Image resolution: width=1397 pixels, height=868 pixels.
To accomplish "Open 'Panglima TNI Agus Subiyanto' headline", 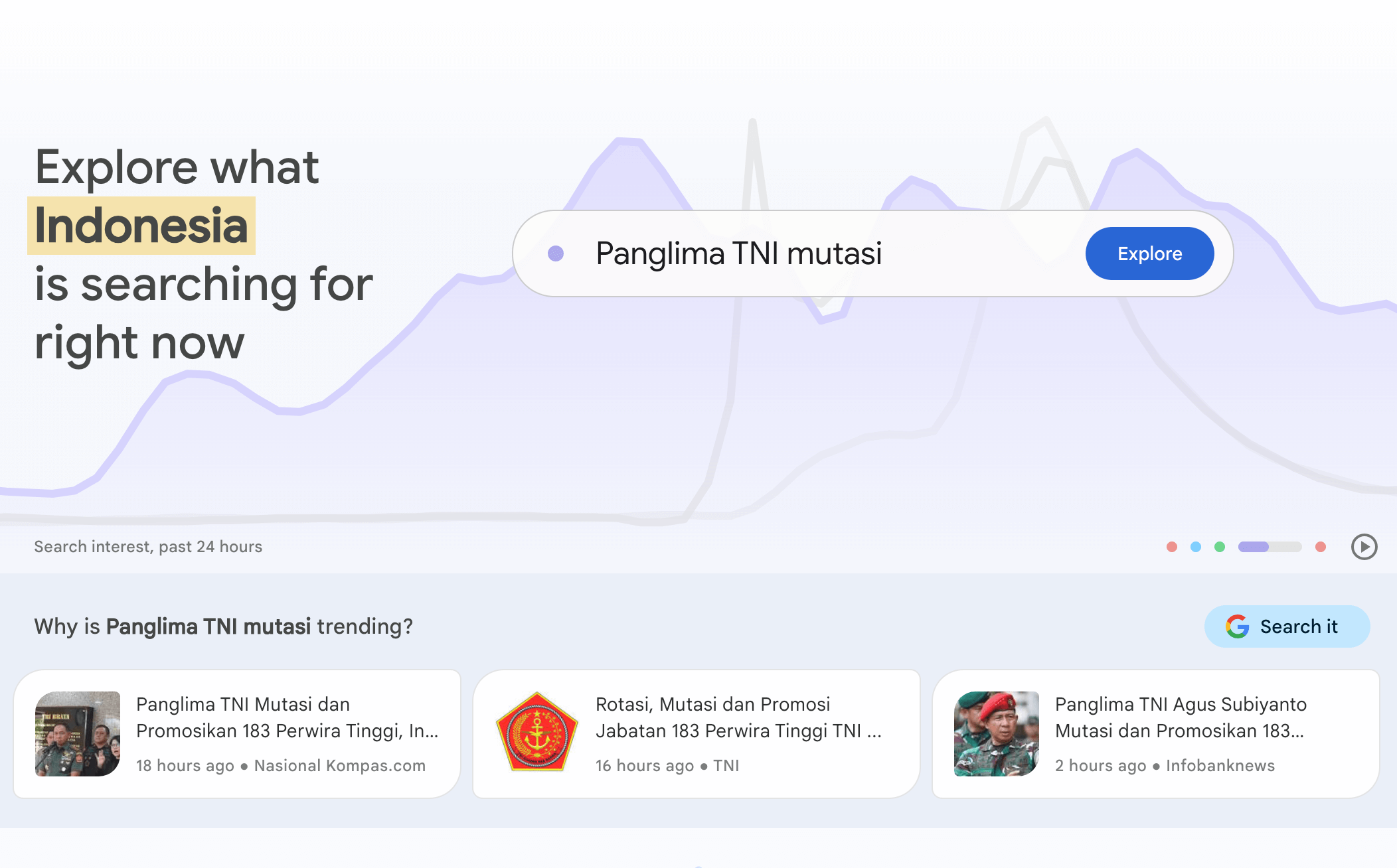I will tap(1181, 717).
